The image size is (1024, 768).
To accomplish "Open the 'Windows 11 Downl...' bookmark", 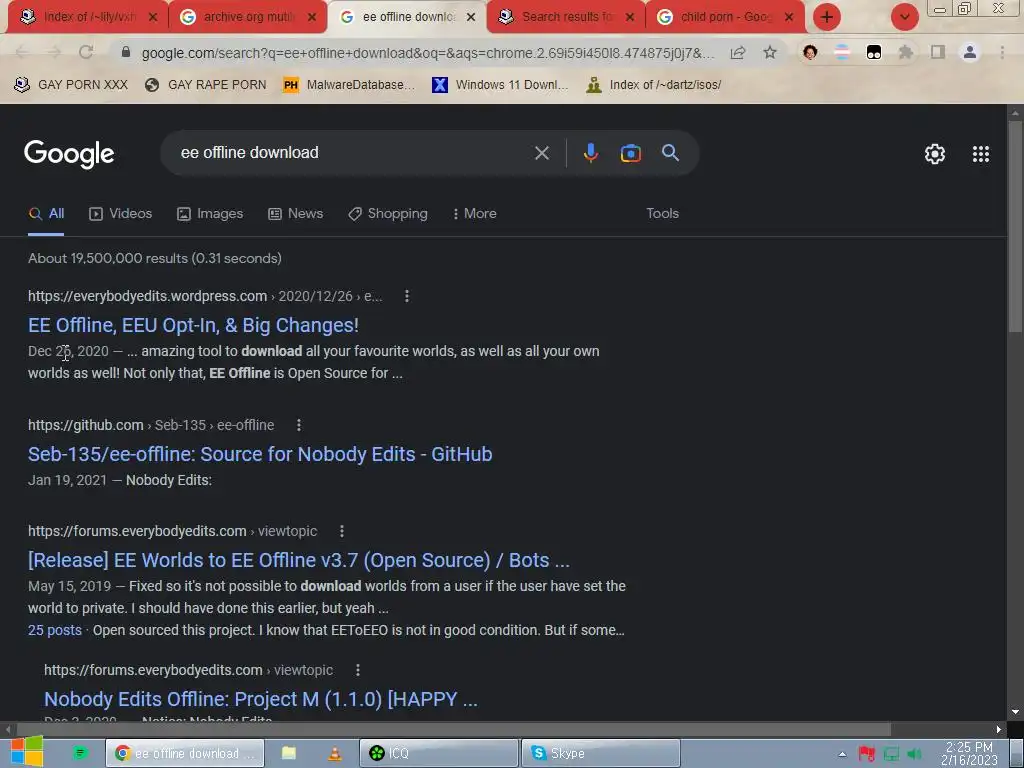I will (500, 85).
